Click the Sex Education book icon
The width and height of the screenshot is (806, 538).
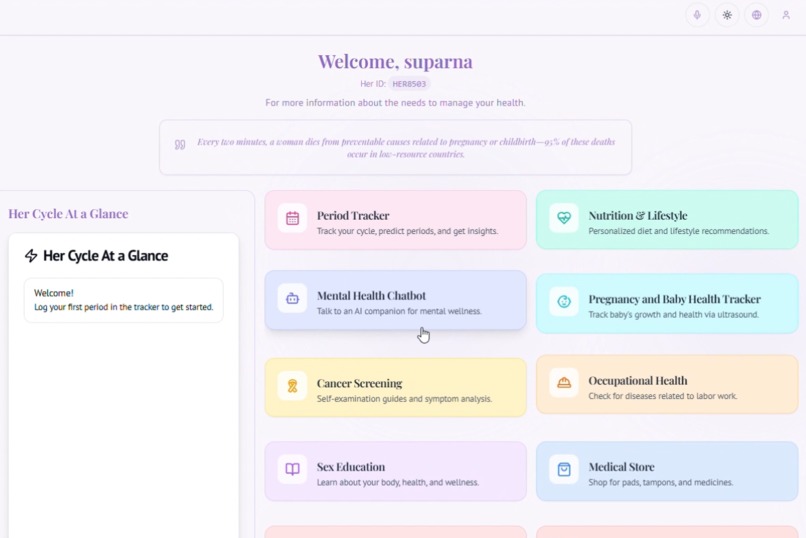click(x=292, y=469)
